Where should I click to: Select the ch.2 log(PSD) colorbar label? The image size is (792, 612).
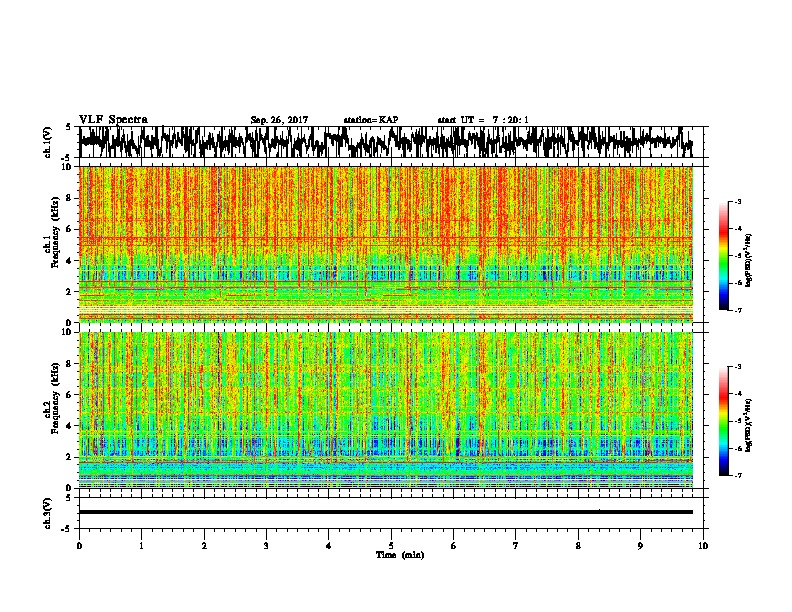(749, 426)
